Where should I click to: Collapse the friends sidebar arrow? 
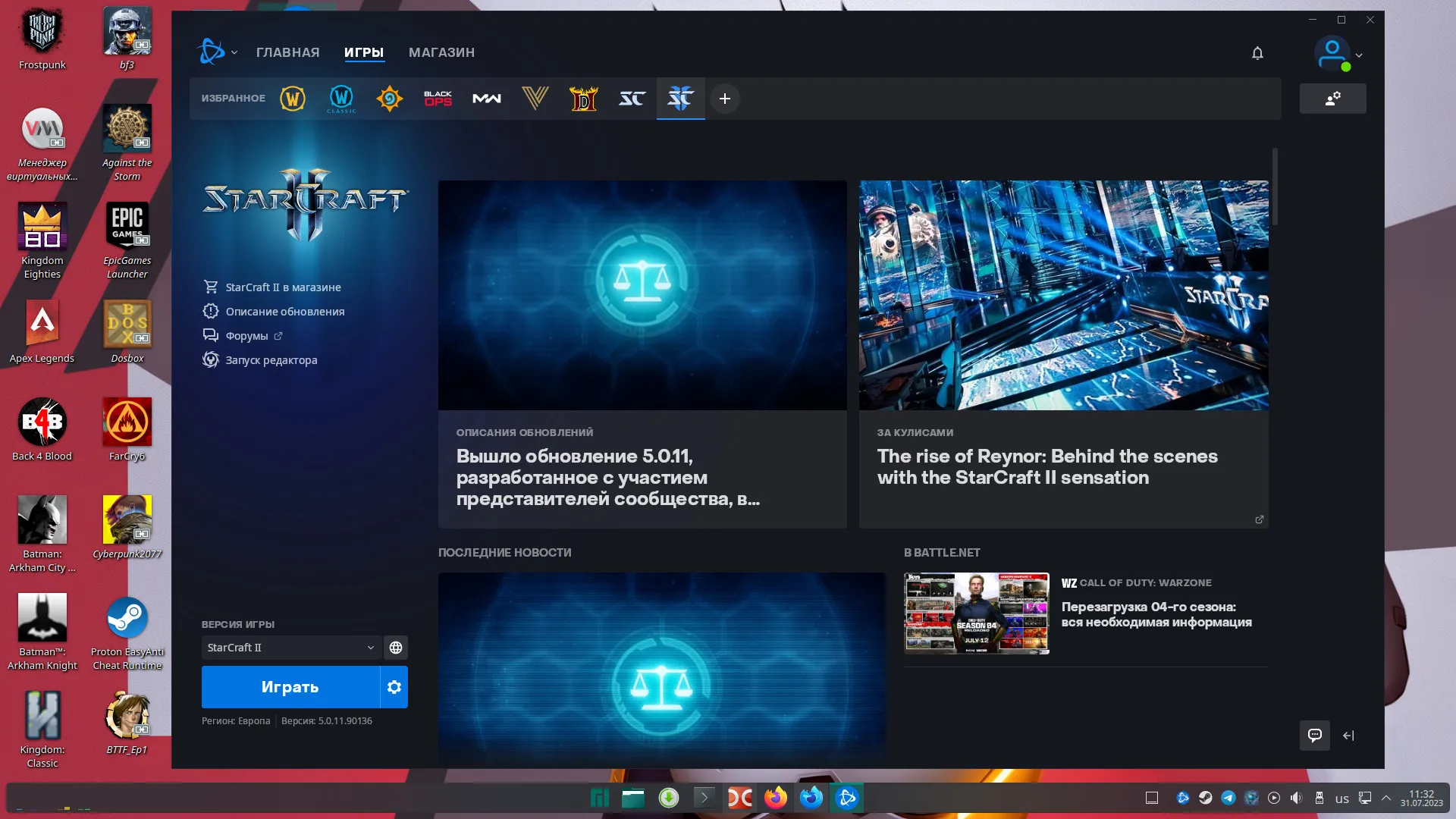1348,736
